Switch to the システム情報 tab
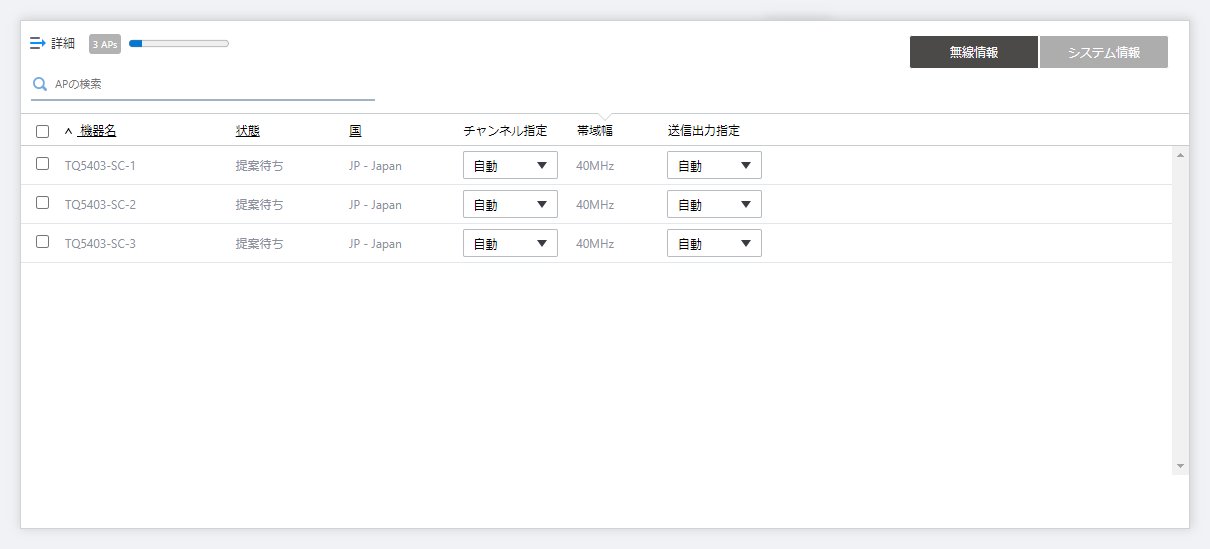Screen dimensions: 1210x549 point(1104,52)
